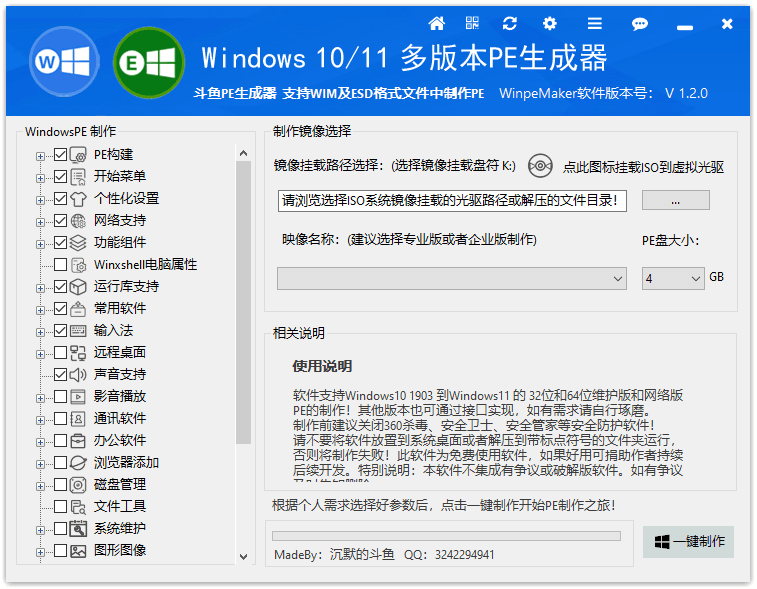Click disc icon to mount ISO

point(540,166)
